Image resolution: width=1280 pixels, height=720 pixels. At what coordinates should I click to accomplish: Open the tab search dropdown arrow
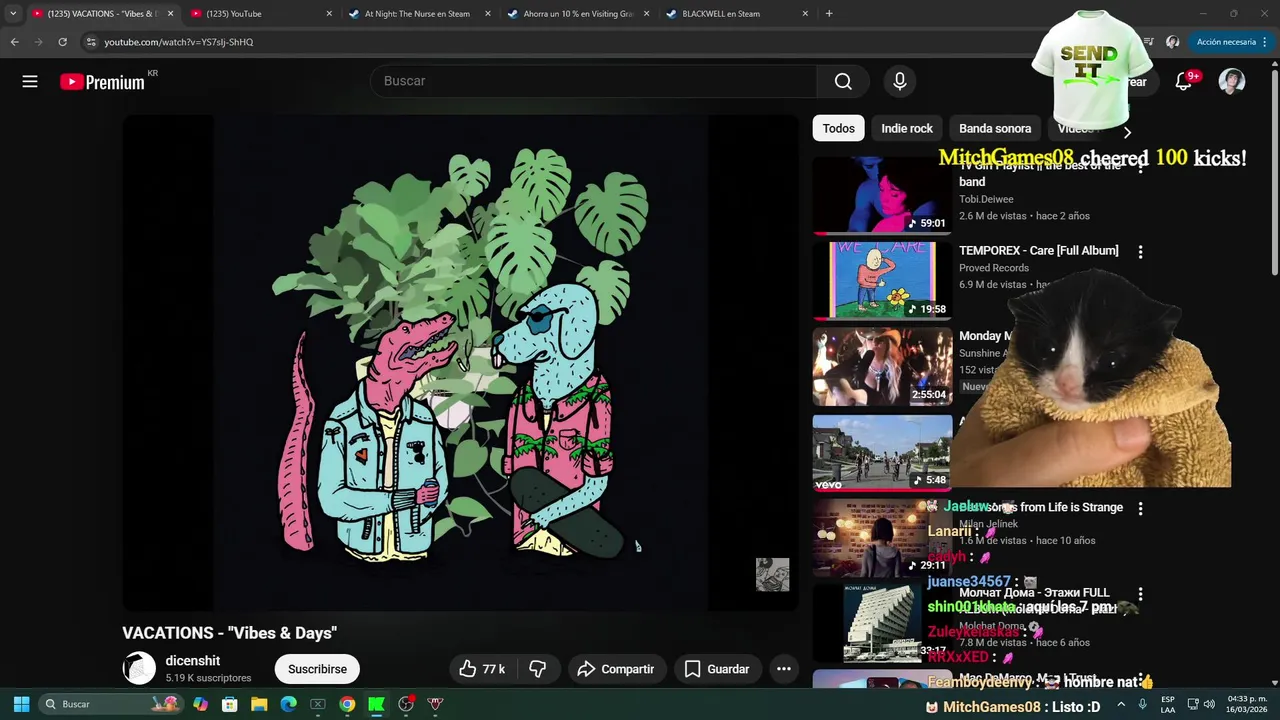pos(13,14)
